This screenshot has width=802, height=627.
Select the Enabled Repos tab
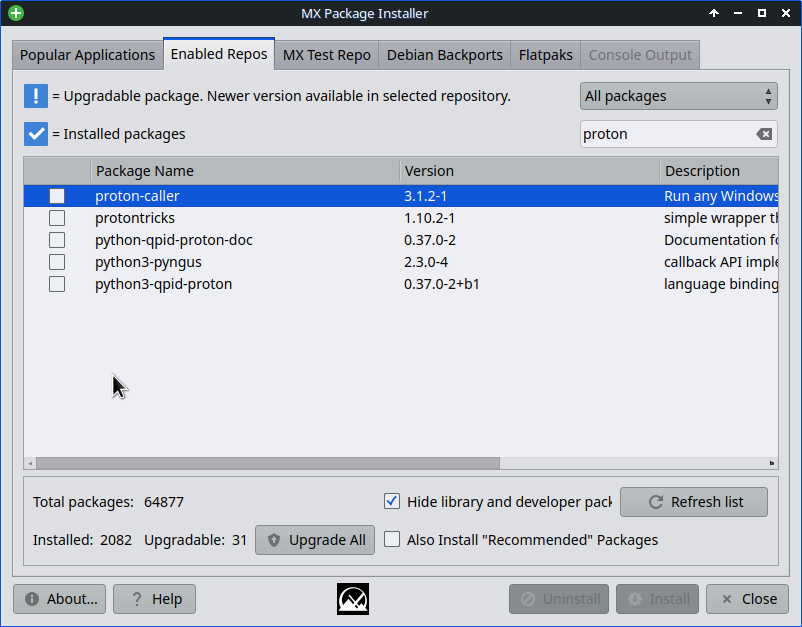point(219,54)
